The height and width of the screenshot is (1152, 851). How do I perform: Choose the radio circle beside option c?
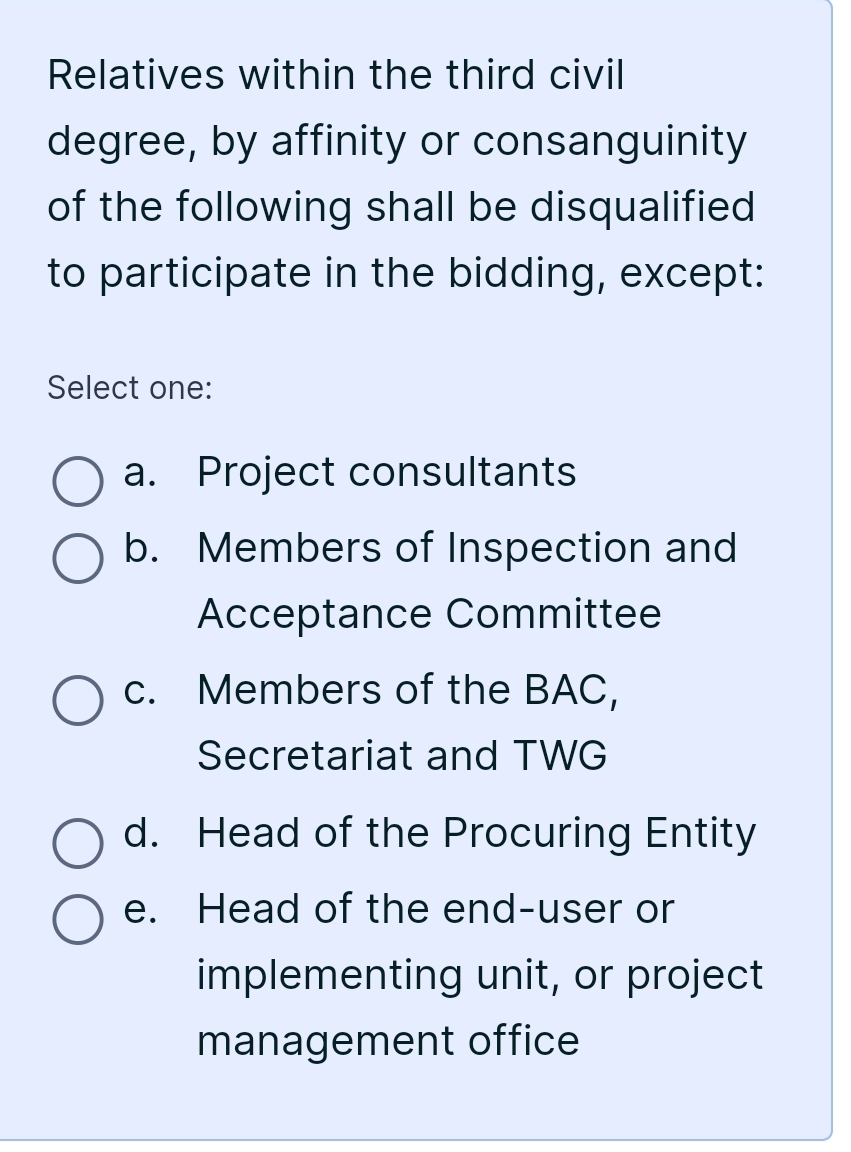(77, 701)
